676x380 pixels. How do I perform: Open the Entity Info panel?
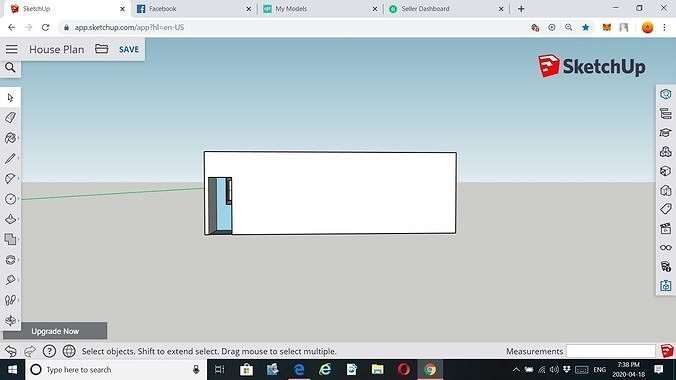click(x=666, y=94)
